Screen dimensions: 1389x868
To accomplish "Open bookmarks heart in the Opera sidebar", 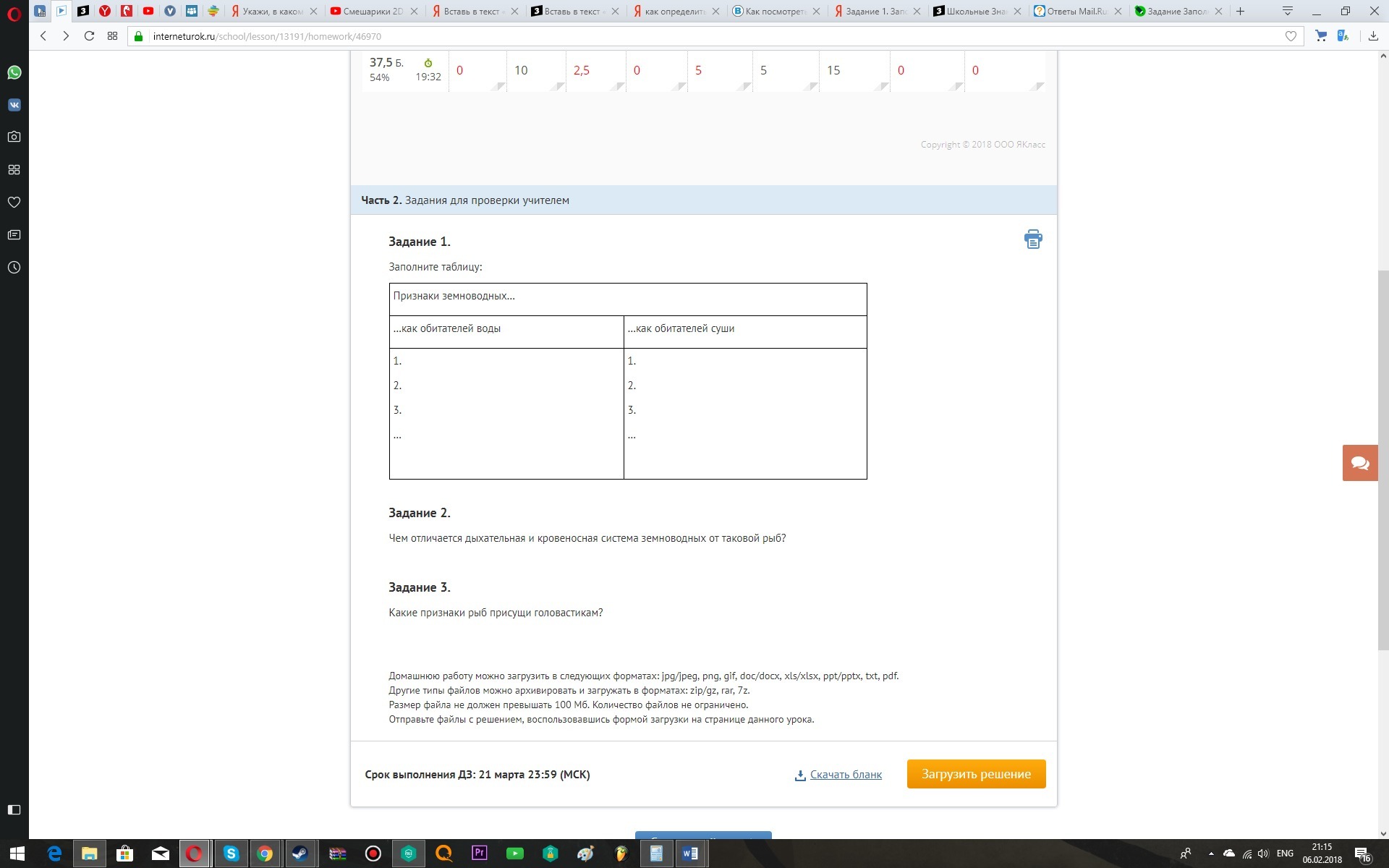I will pos(14,203).
